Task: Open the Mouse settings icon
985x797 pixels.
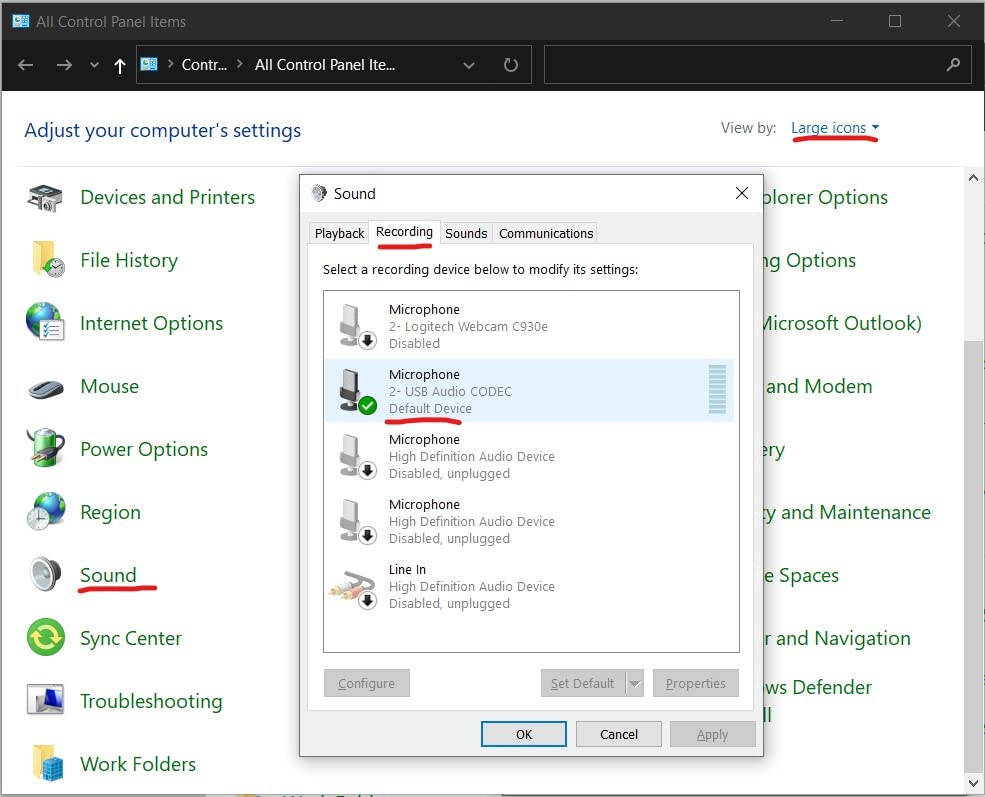Action: tap(46, 387)
